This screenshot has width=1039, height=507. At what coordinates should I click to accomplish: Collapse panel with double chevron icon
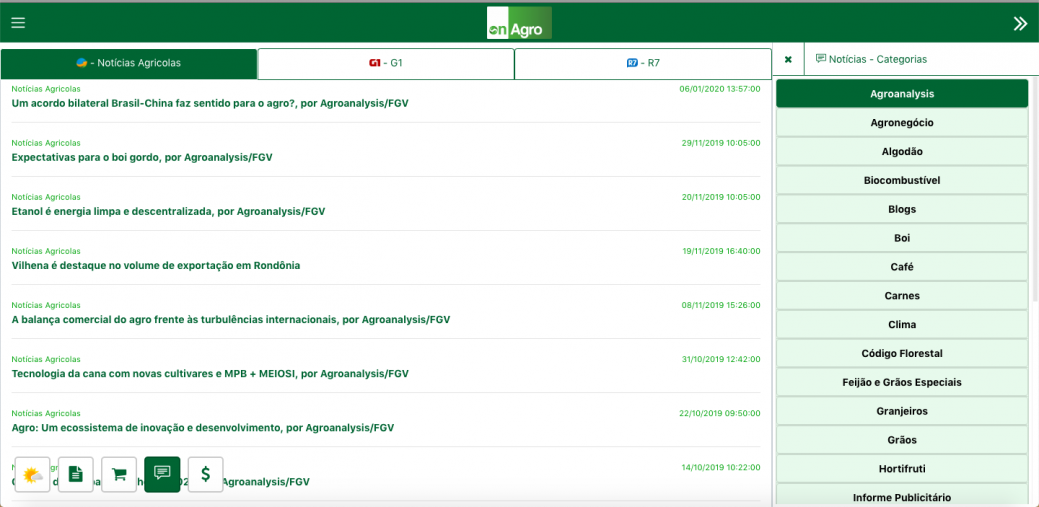point(1020,23)
